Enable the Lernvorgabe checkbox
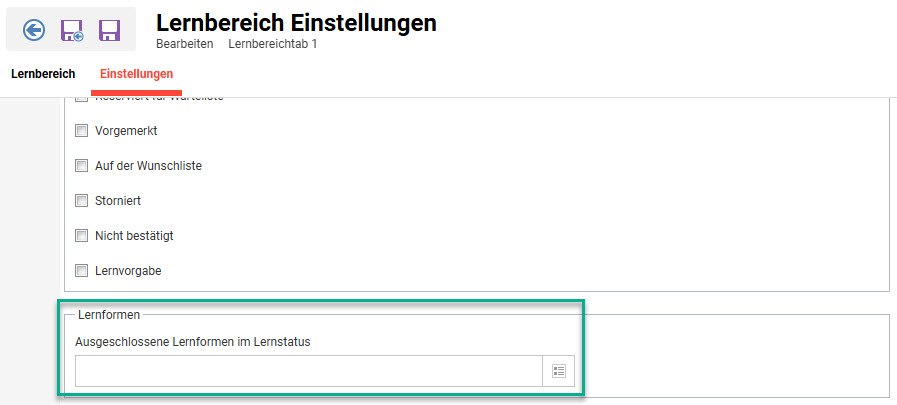897x405 pixels. tap(82, 271)
